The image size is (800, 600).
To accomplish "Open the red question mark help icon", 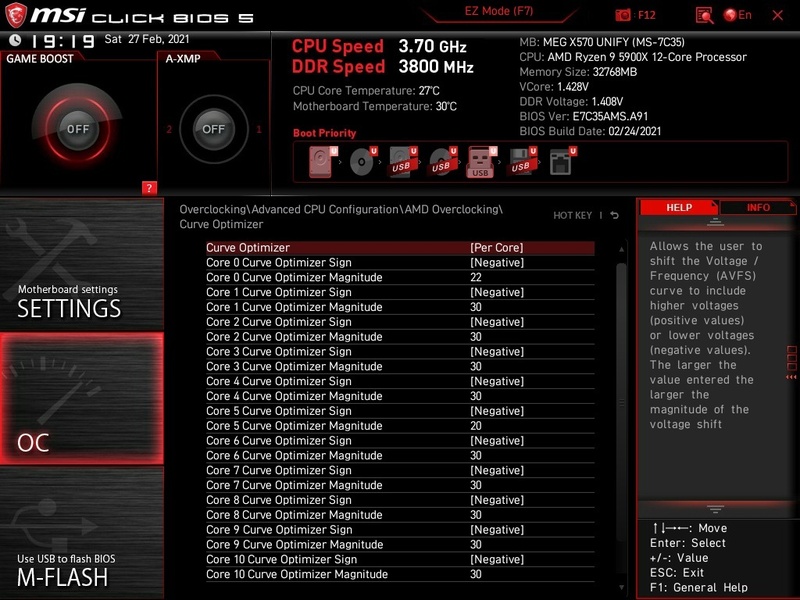I will (x=149, y=188).
